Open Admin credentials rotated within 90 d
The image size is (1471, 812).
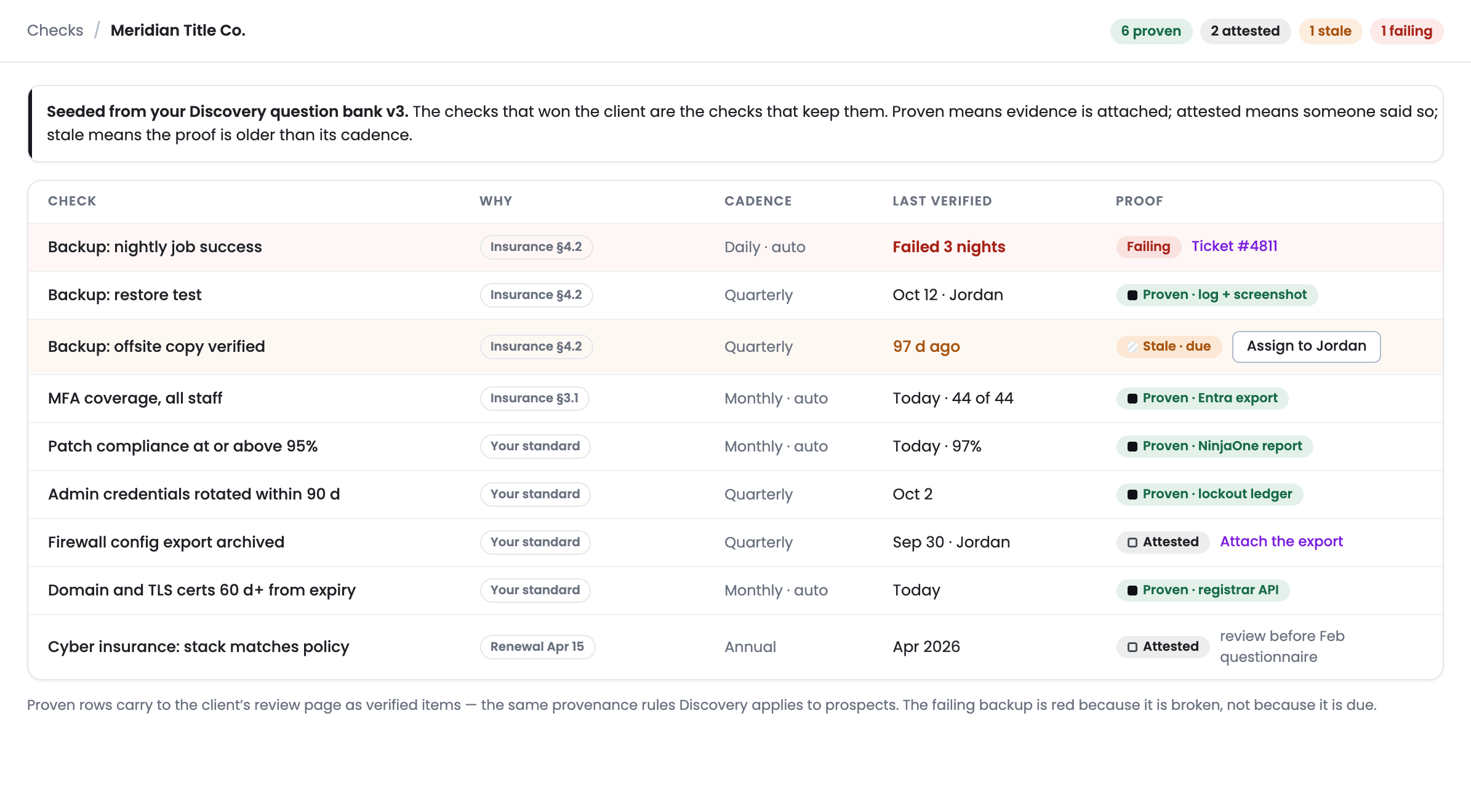pos(194,494)
